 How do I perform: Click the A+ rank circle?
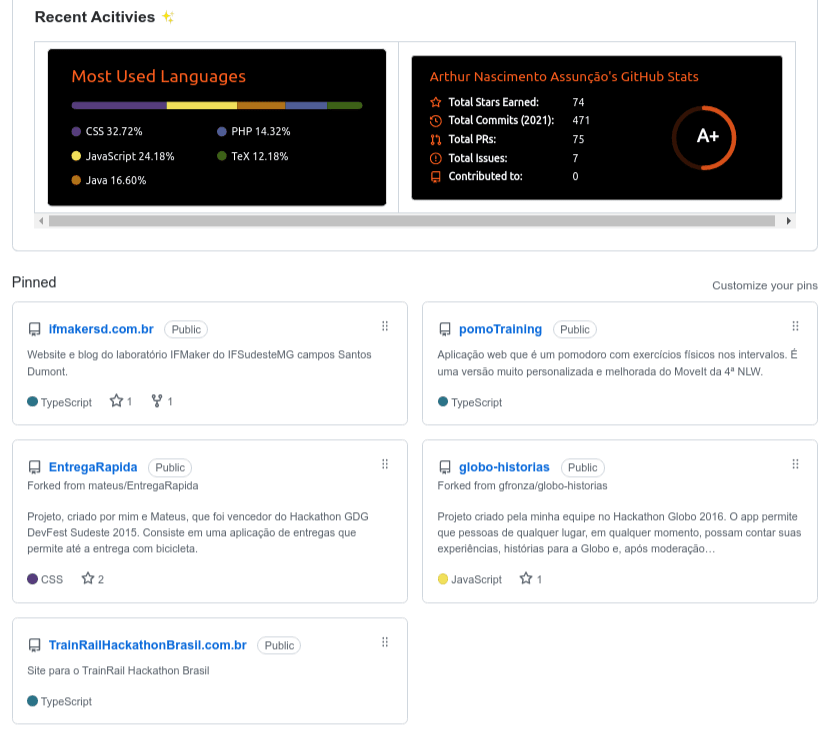704,137
